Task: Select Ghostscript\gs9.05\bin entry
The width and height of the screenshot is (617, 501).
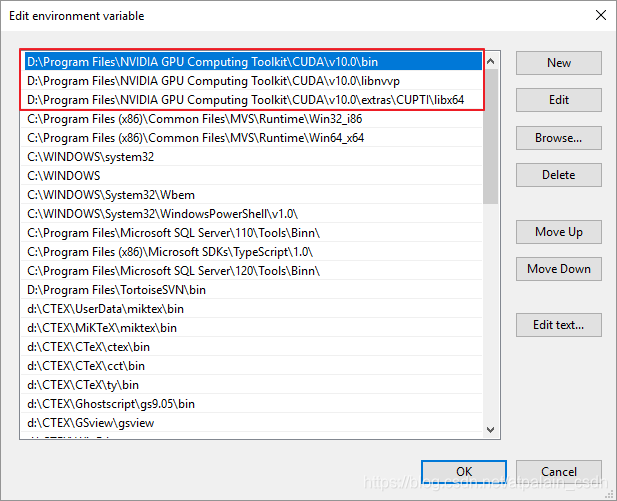Action: click(253, 404)
